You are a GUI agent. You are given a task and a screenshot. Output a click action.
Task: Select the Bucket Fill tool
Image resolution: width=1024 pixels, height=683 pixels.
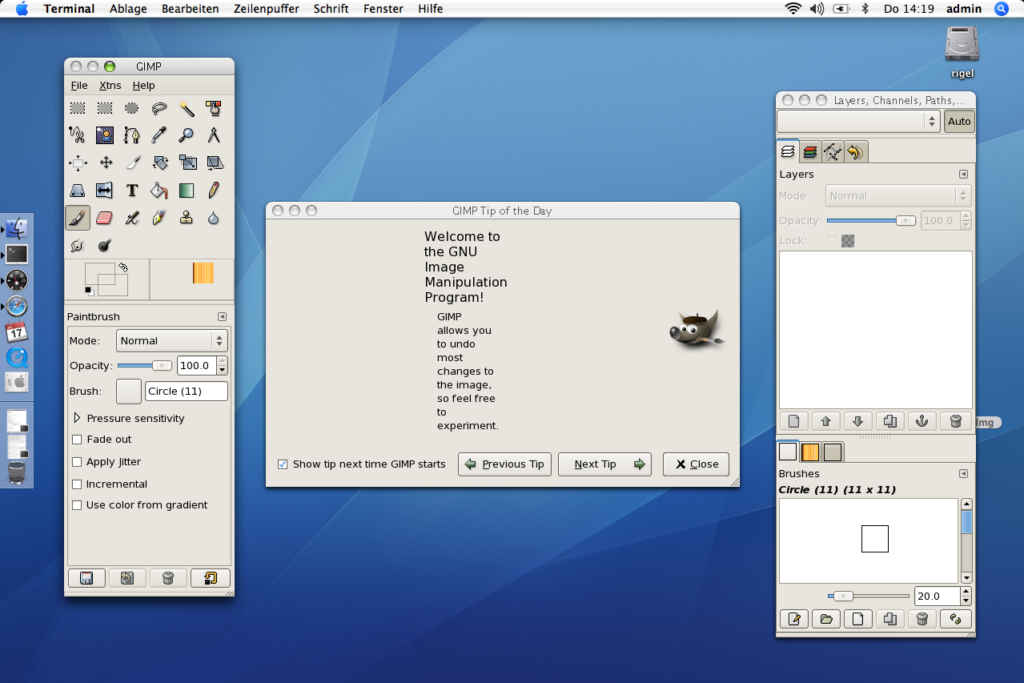(159, 191)
